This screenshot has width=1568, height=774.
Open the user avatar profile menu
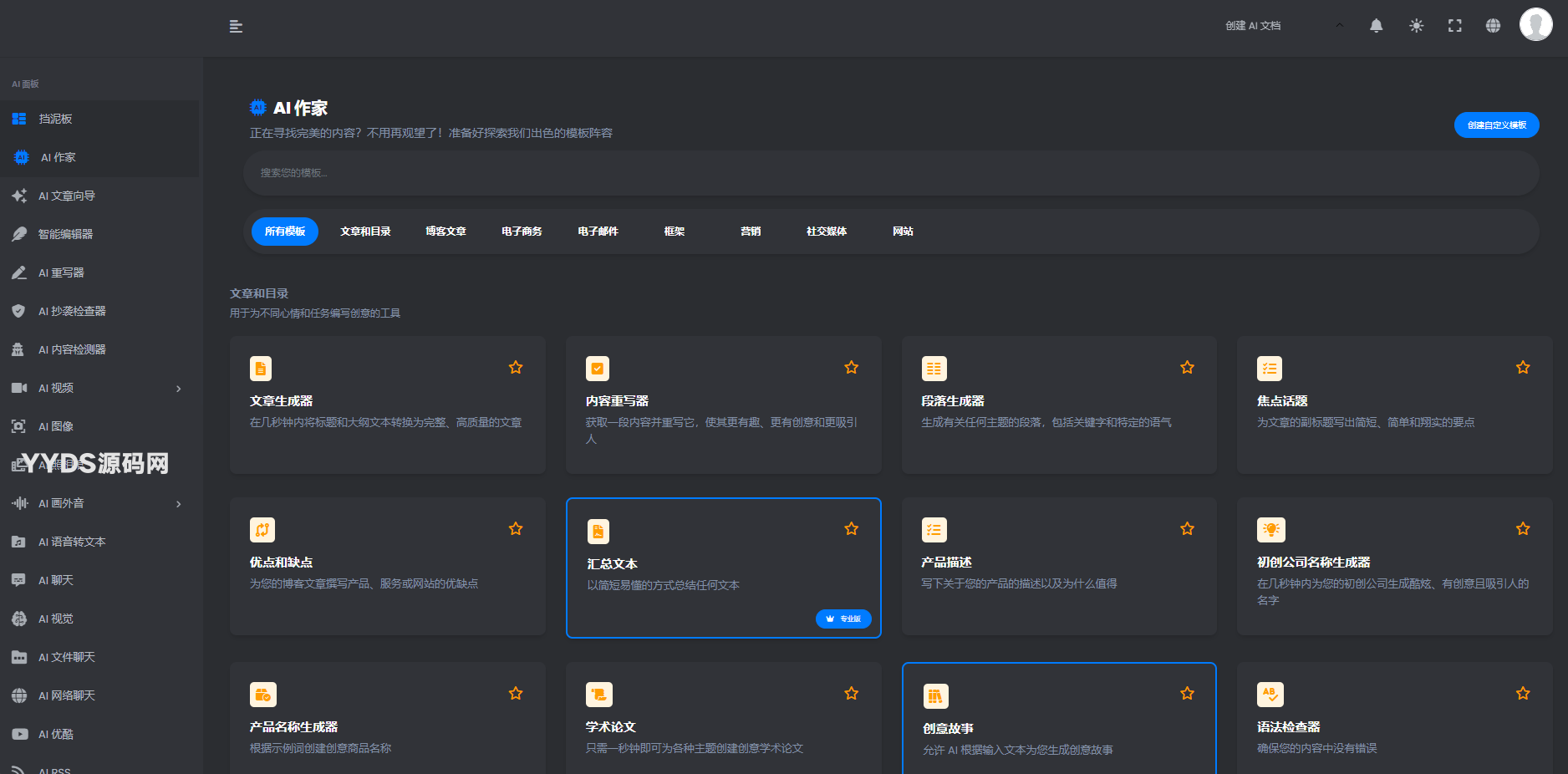pos(1535,25)
